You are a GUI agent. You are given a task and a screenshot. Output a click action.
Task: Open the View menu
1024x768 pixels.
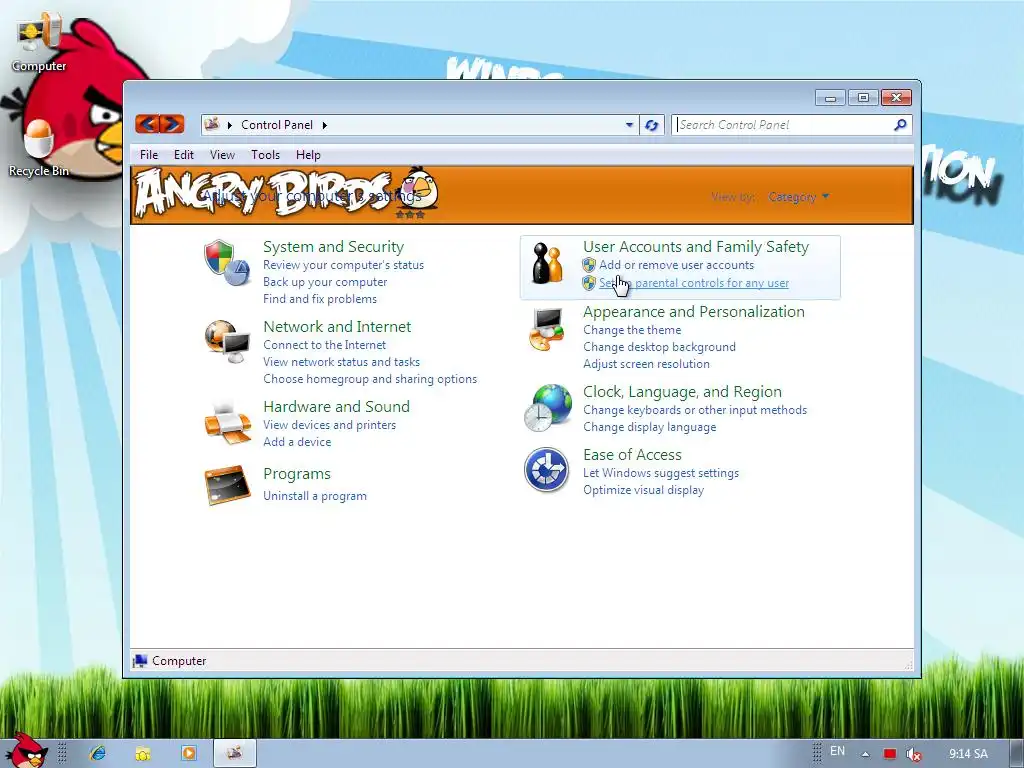coord(222,155)
